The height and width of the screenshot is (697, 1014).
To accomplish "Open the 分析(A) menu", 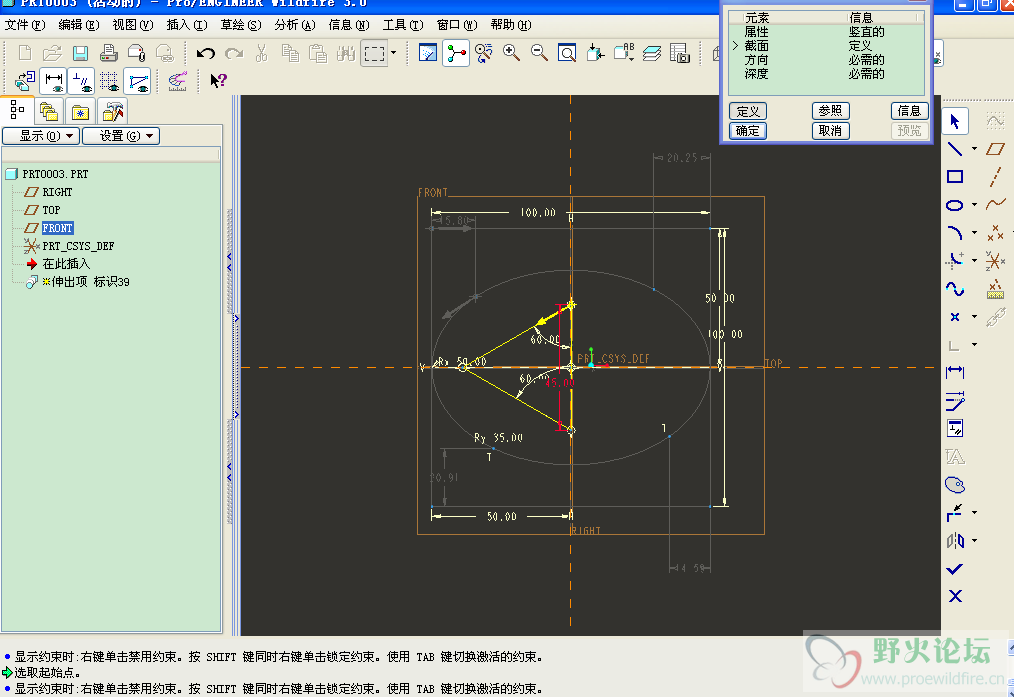I will [294, 25].
